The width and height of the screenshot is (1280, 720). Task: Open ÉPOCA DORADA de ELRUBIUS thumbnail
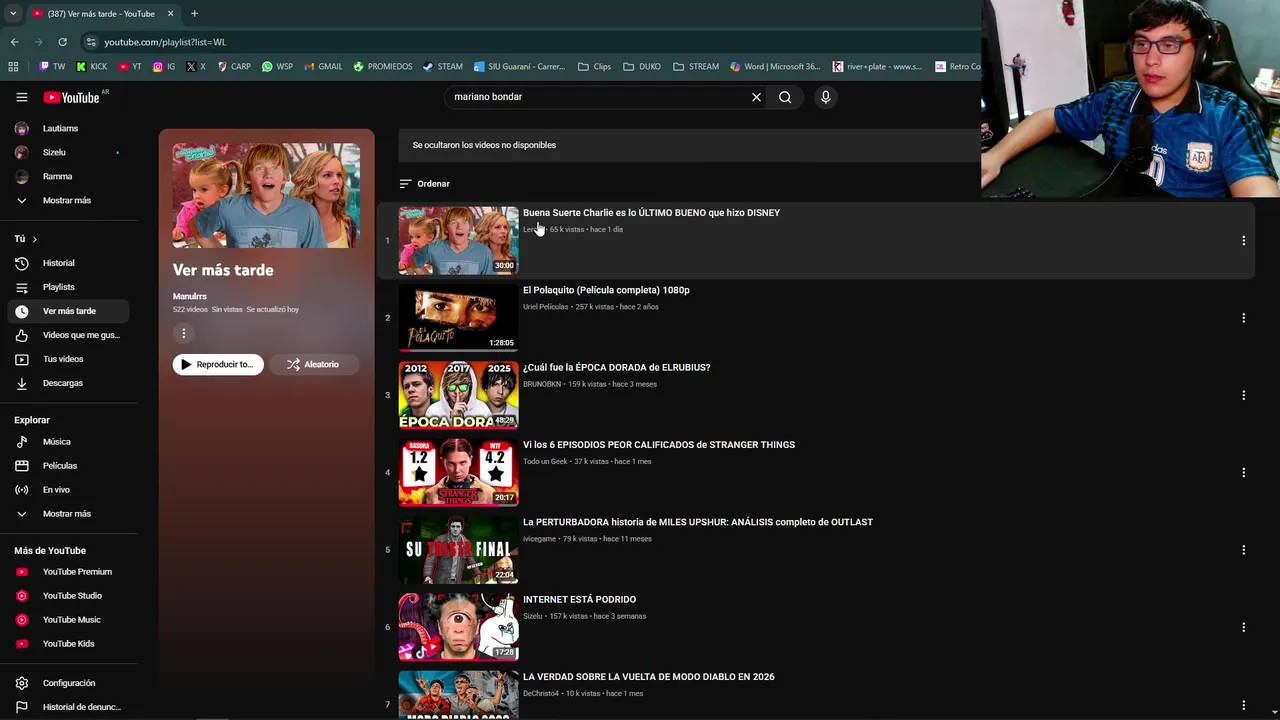tap(458, 395)
